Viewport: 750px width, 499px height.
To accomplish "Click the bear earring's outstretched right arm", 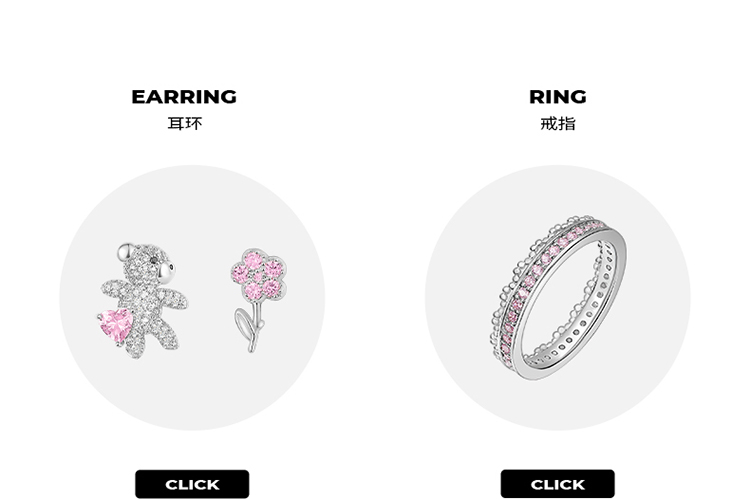I will coord(173,298).
